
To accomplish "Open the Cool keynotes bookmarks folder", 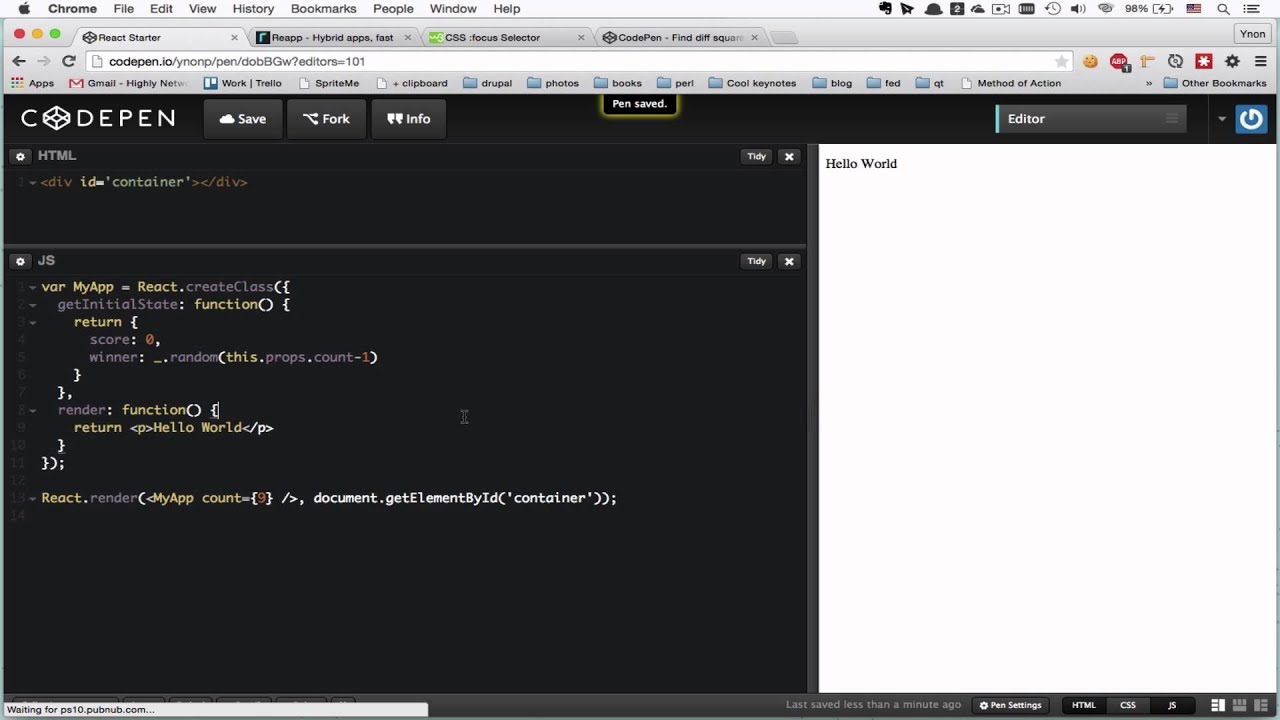I will (752, 83).
